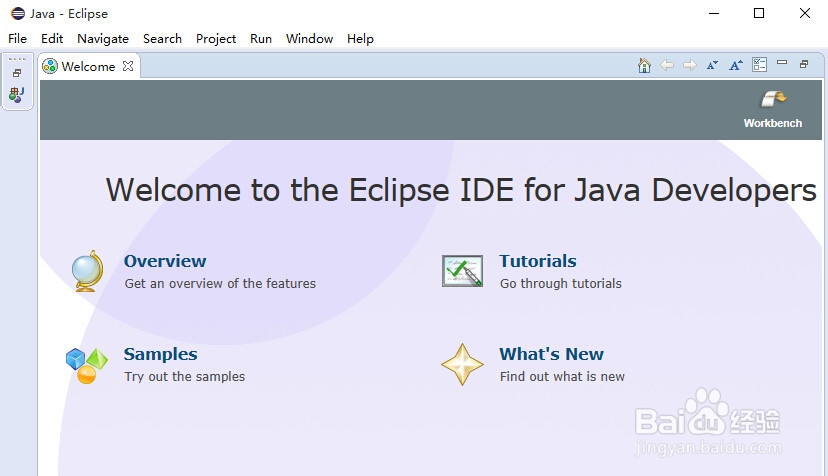Open the Tutorials link

538,261
